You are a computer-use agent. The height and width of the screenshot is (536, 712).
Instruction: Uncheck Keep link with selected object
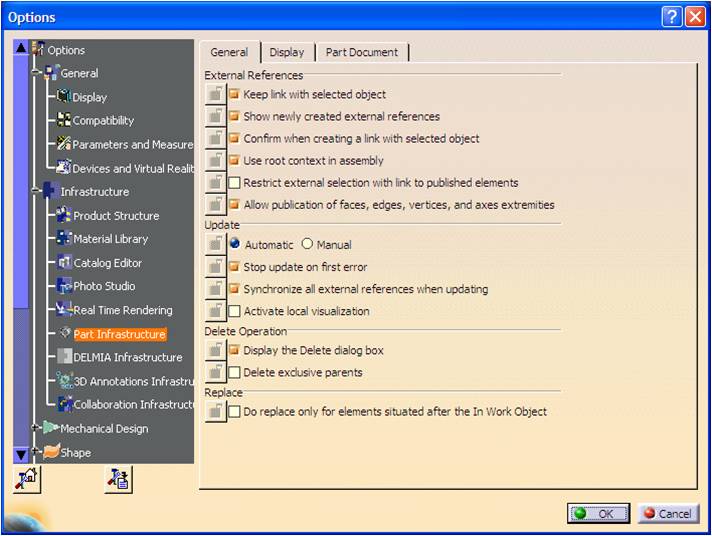[x=234, y=94]
